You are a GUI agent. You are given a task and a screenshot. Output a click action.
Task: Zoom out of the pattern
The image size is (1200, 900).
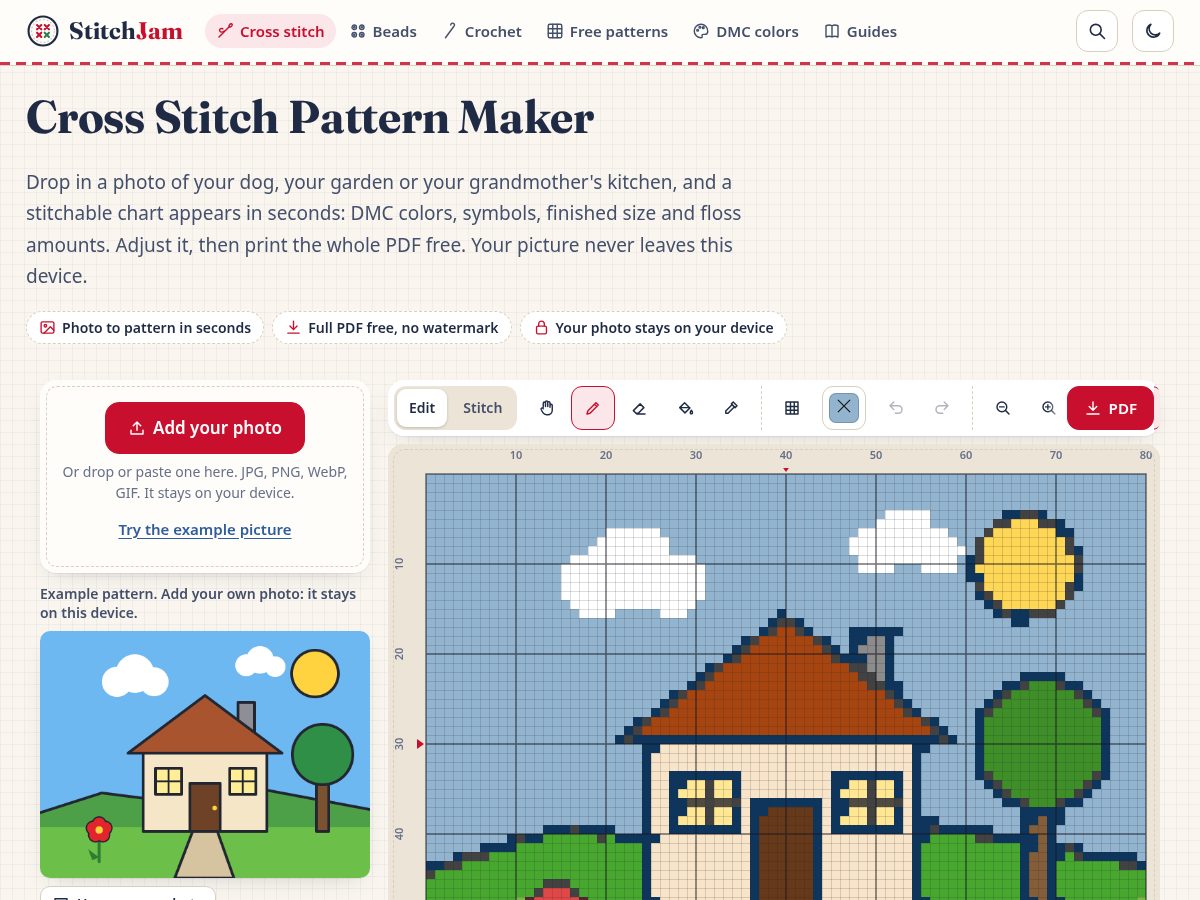tap(1003, 408)
